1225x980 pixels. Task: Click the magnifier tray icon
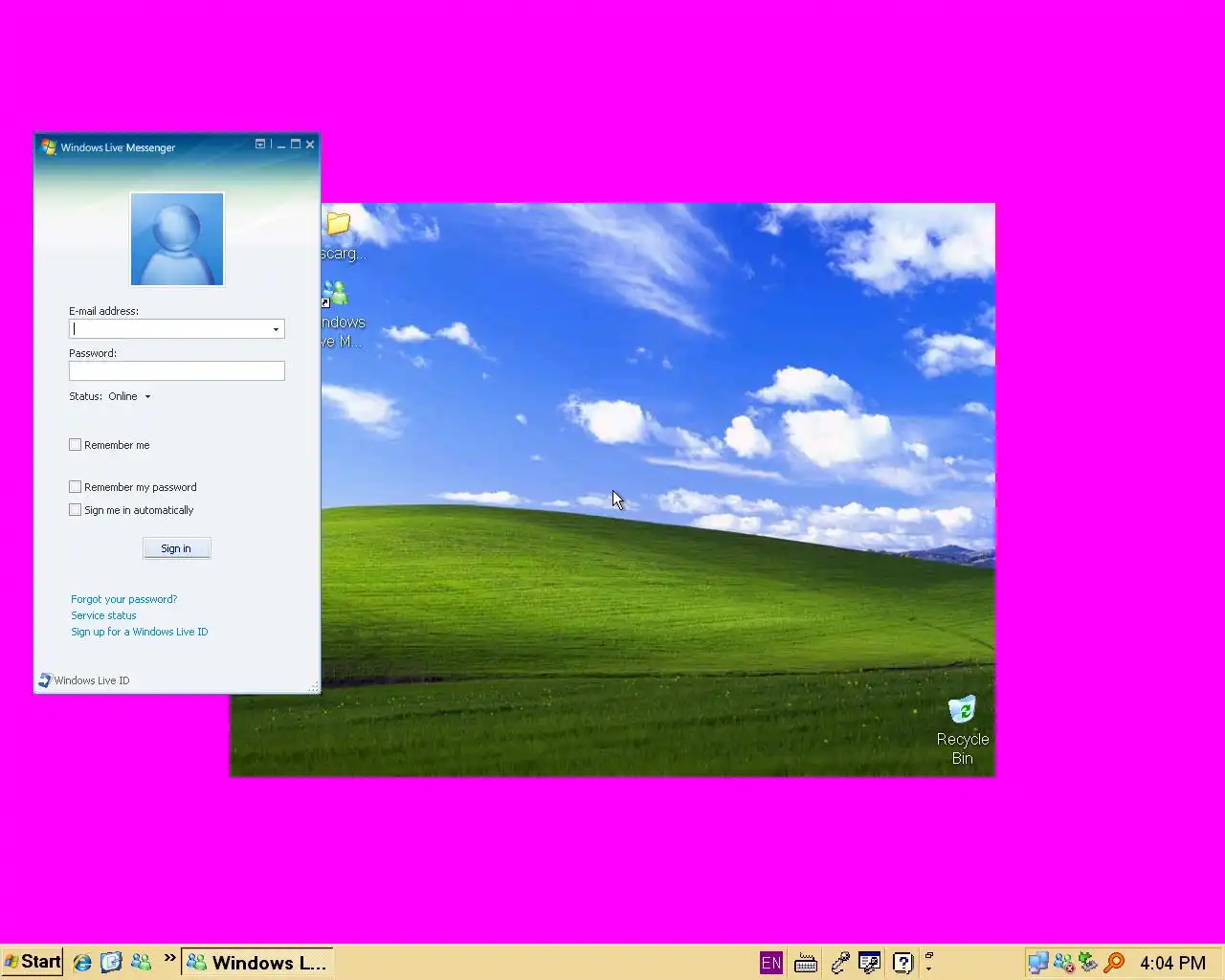click(x=1114, y=963)
